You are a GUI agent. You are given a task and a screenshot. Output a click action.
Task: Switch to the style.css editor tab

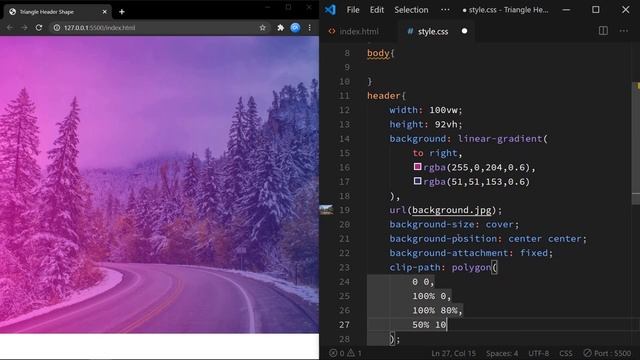click(433, 31)
